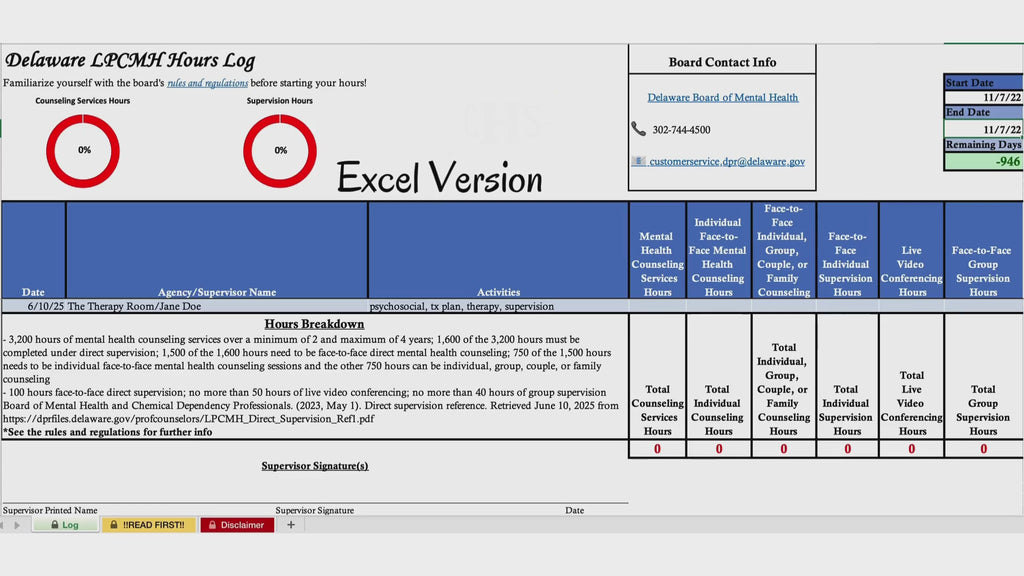The width and height of the screenshot is (1024, 576).
Task: Click the Mental Health Counseling Services Hours header
Action: tap(658, 250)
